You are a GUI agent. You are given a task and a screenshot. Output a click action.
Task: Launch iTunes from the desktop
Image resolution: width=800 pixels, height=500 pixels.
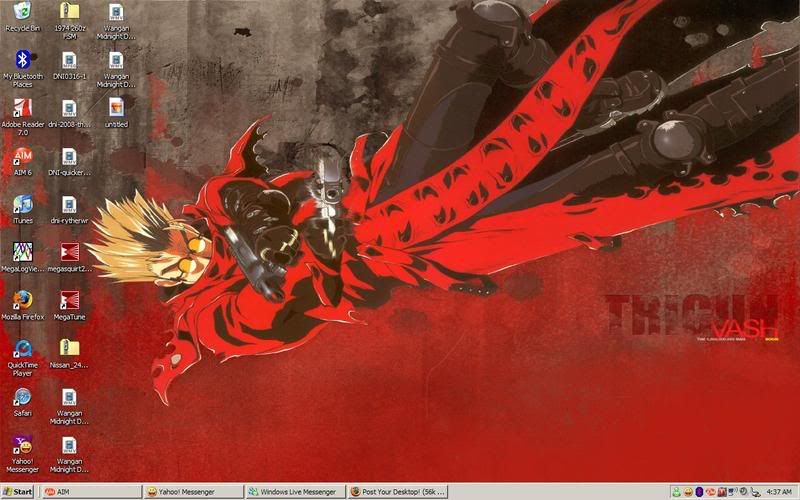click(22, 205)
